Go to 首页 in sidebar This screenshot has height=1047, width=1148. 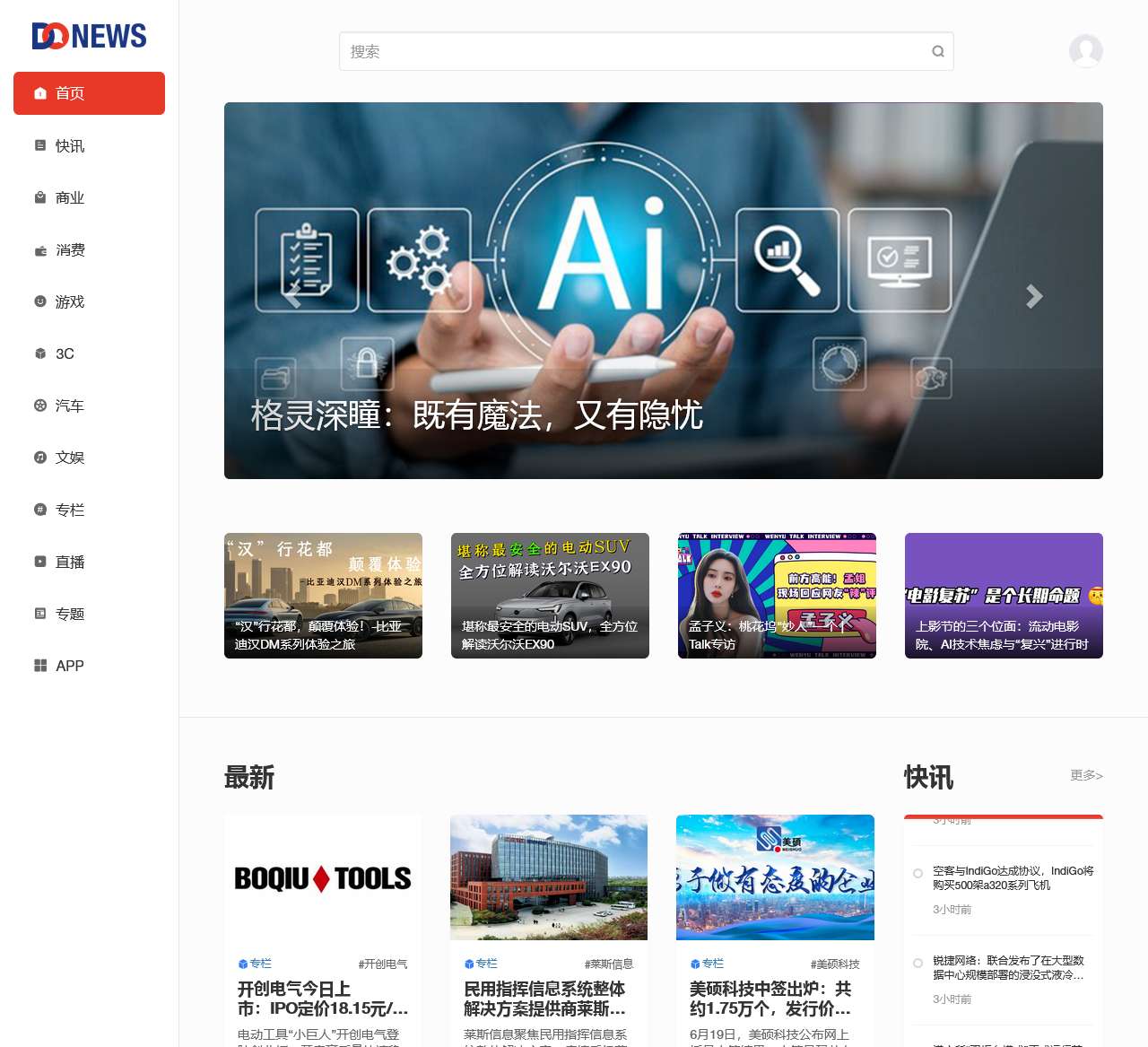point(89,93)
